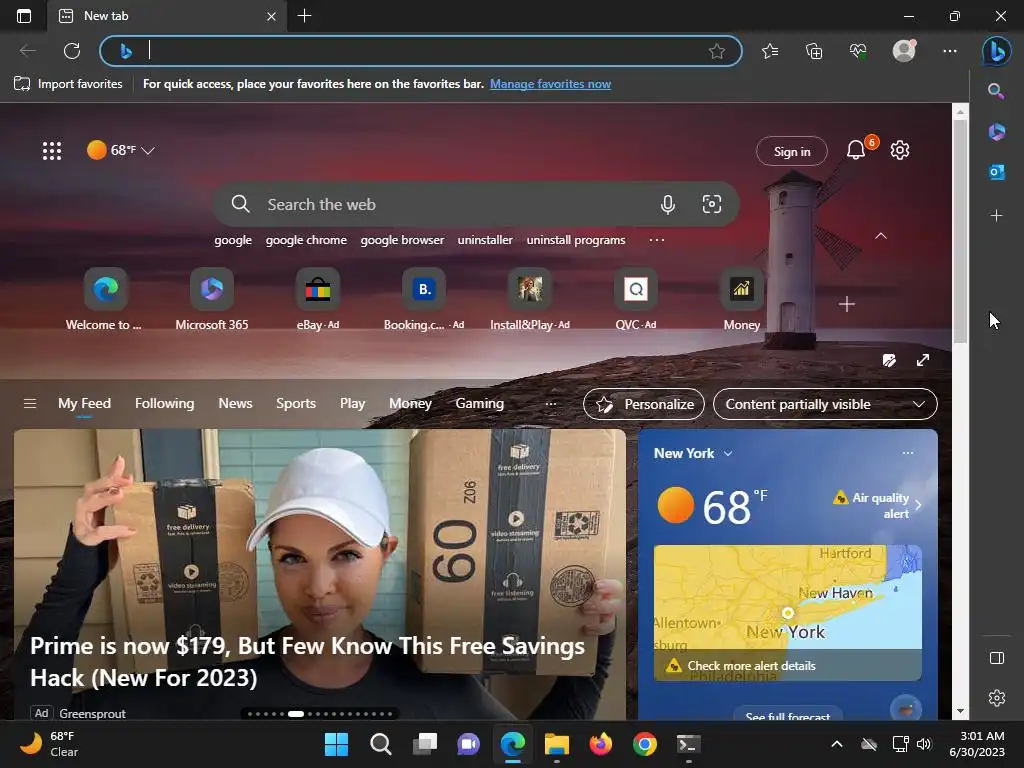Open a new tab plus button
Viewport: 1024px width, 768px height.
pos(304,16)
